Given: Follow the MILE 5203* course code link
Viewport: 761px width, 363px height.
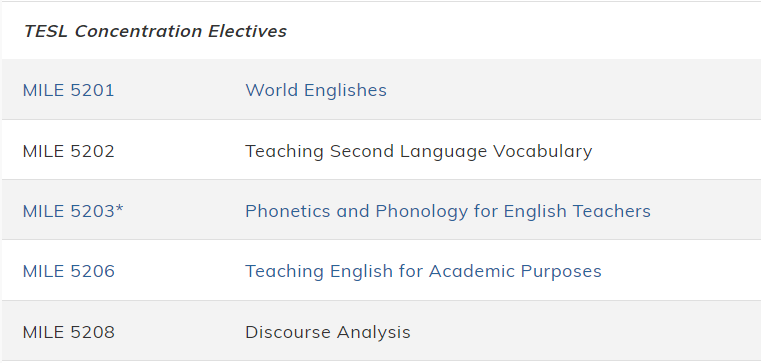Looking at the screenshot, I should click(73, 211).
